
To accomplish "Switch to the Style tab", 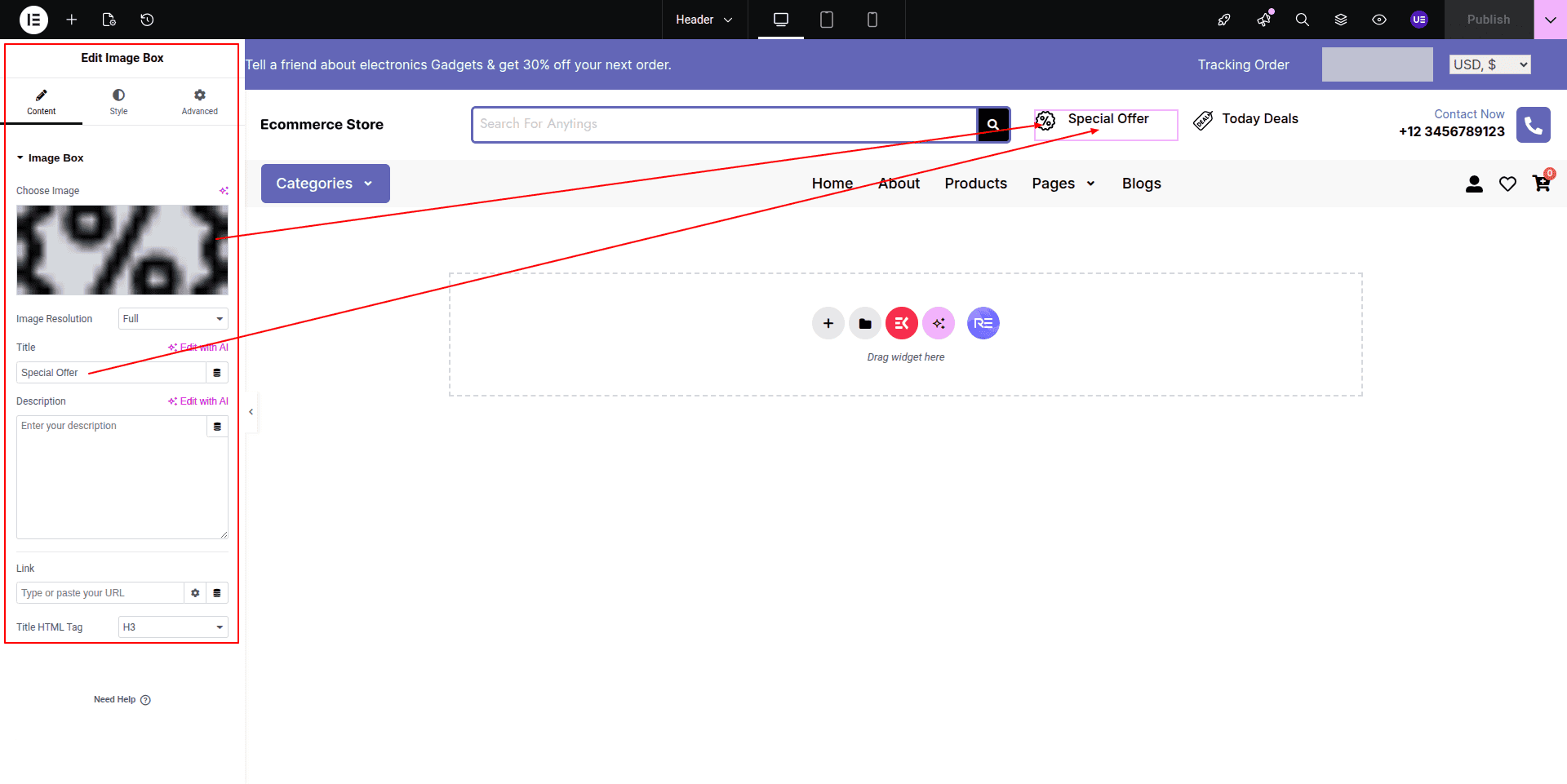I will coord(119,102).
